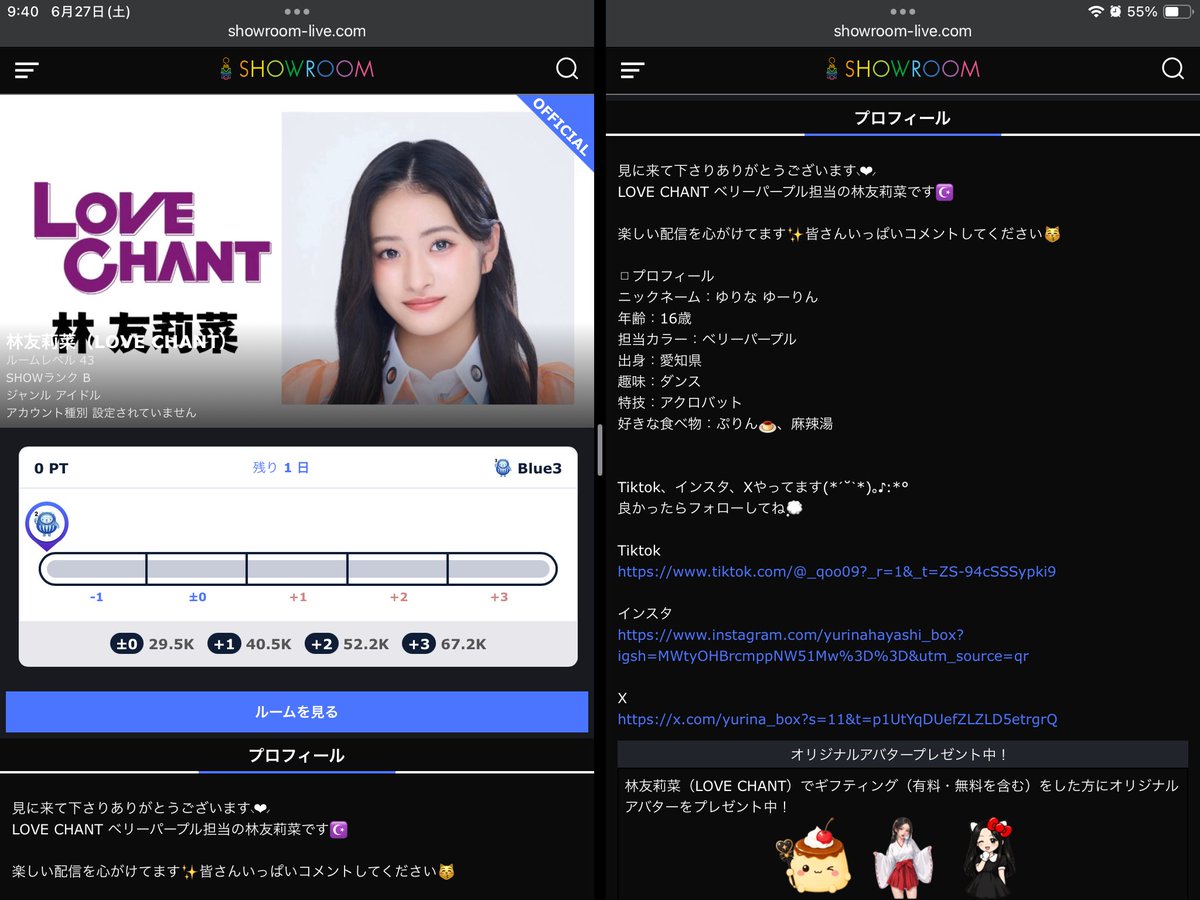Tap the split view divider handle
This screenshot has height=900, width=1200.
599,450
